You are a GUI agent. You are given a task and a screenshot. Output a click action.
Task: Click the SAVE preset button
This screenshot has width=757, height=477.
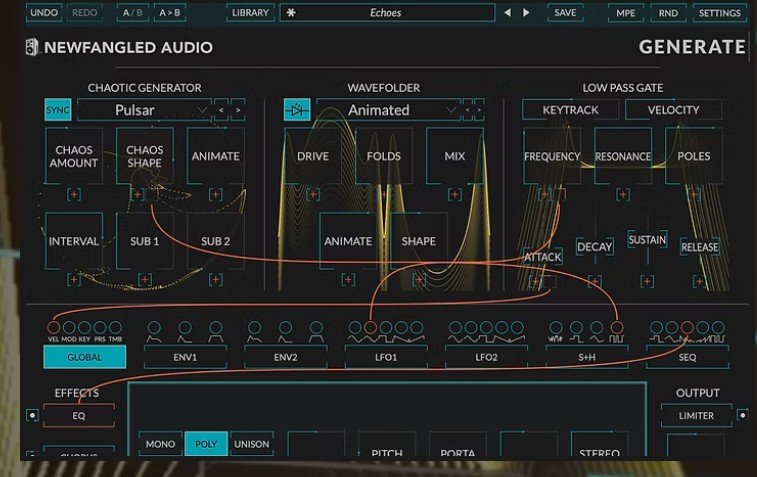[565, 13]
